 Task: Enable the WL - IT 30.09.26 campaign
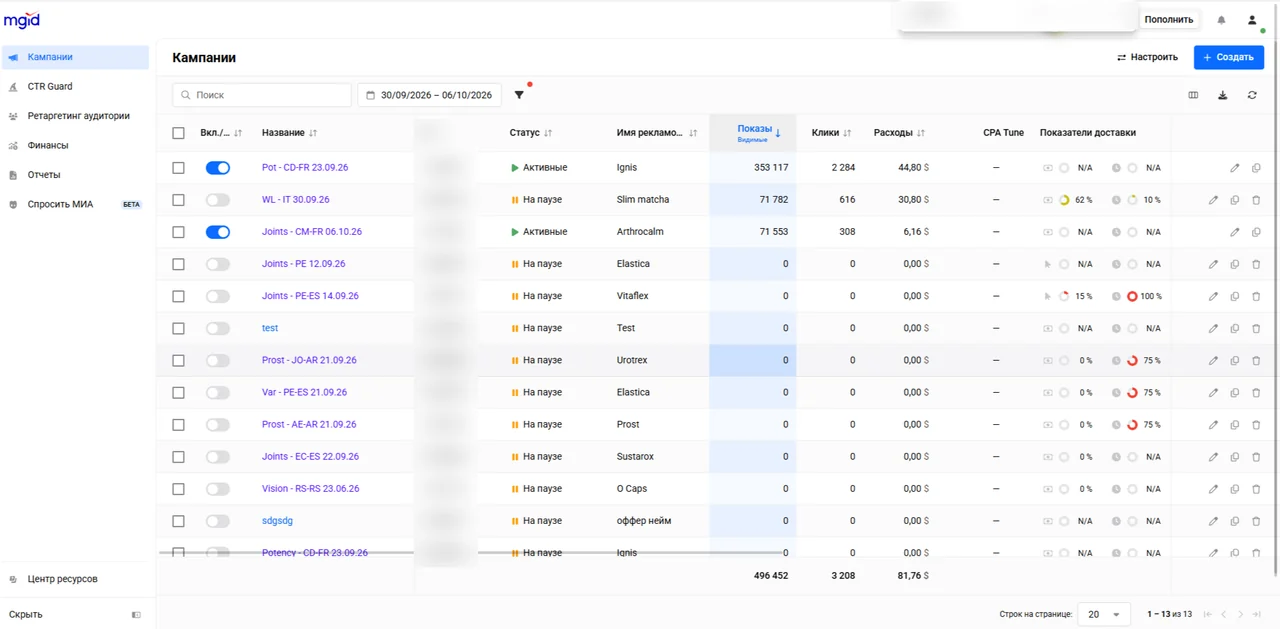[x=218, y=200]
